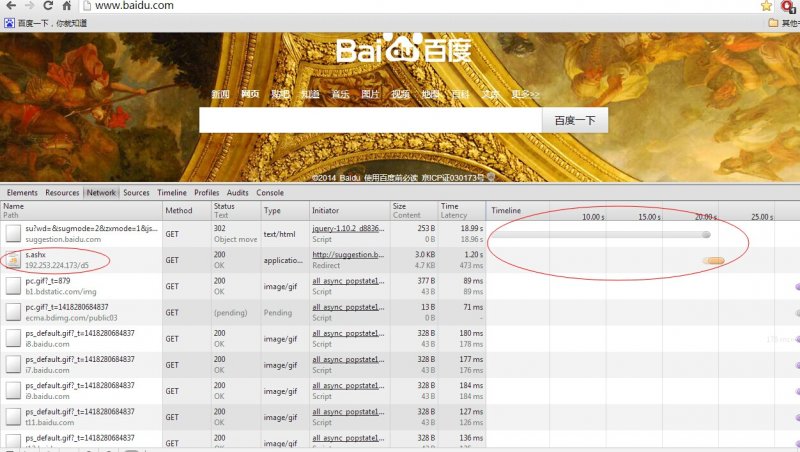800x452 pixels.
Task: Open the 贴吧 link
Action: [x=280, y=94]
